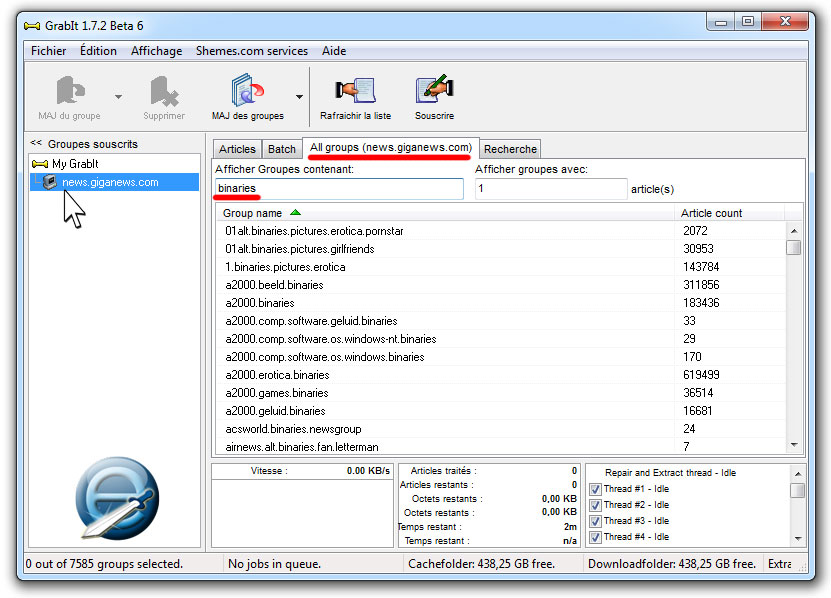This screenshot has height=598, width=831.
Task: Click the thread list scrollbar down arrow
Action: tap(797, 539)
